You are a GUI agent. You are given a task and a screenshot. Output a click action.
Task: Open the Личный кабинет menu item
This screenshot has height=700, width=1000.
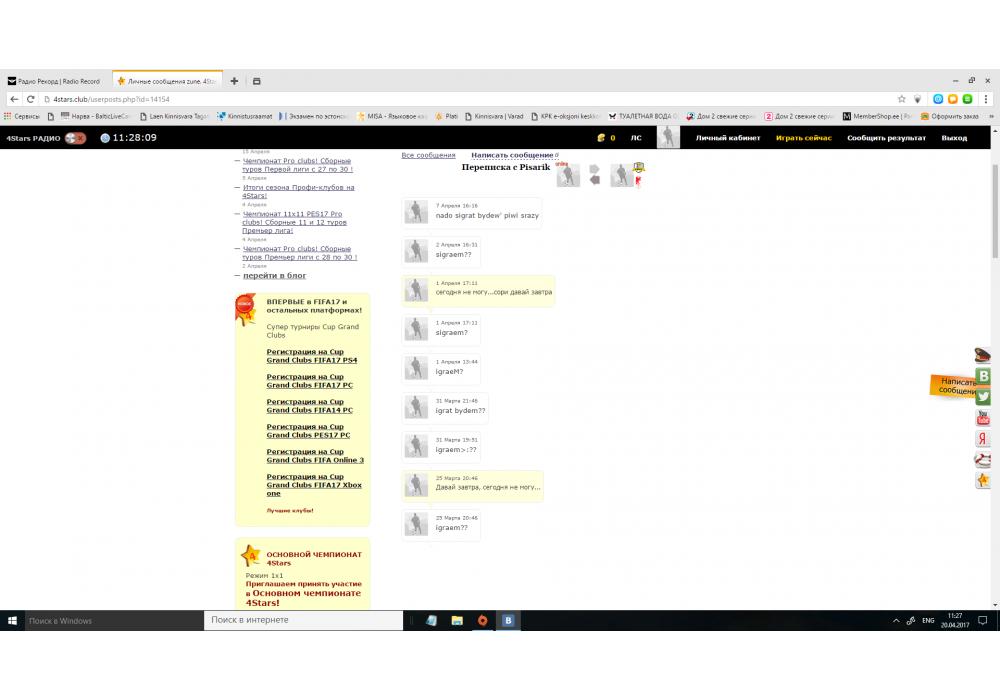727,138
